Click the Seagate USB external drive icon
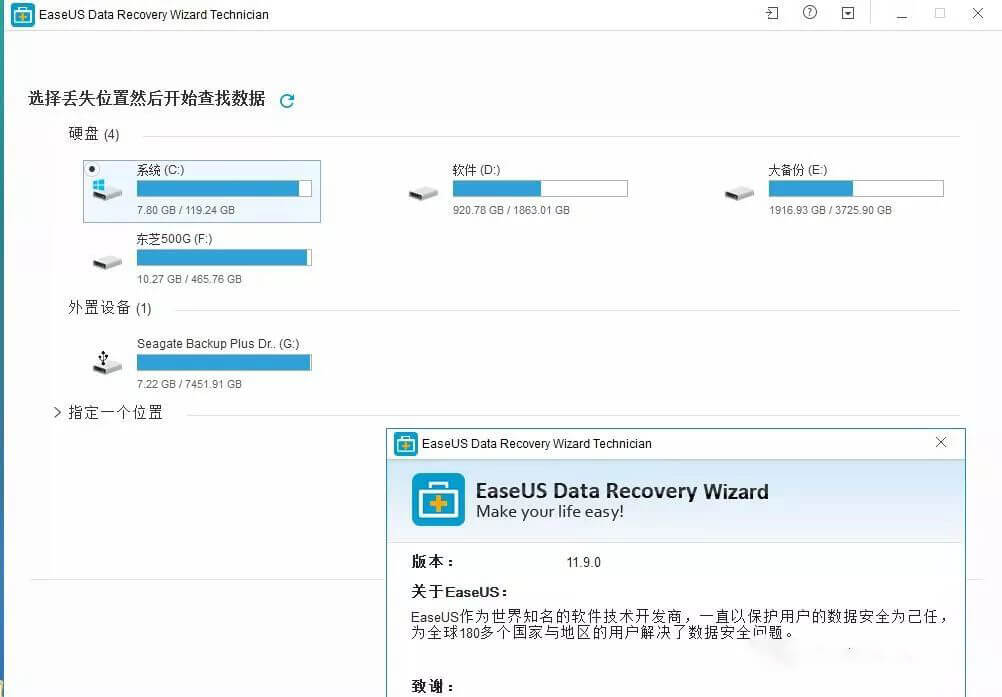This screenshot has height=697, width=1002. [107, 362]
